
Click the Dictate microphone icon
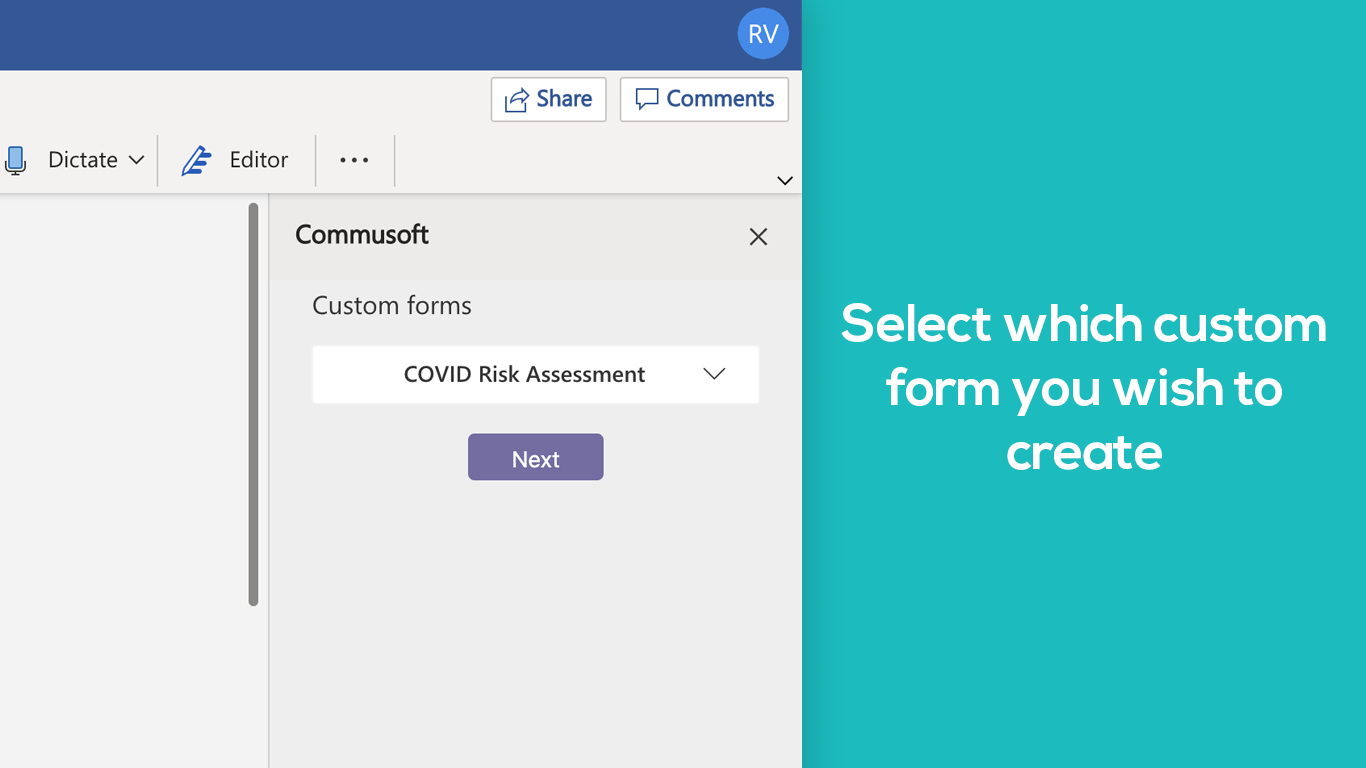15,160
